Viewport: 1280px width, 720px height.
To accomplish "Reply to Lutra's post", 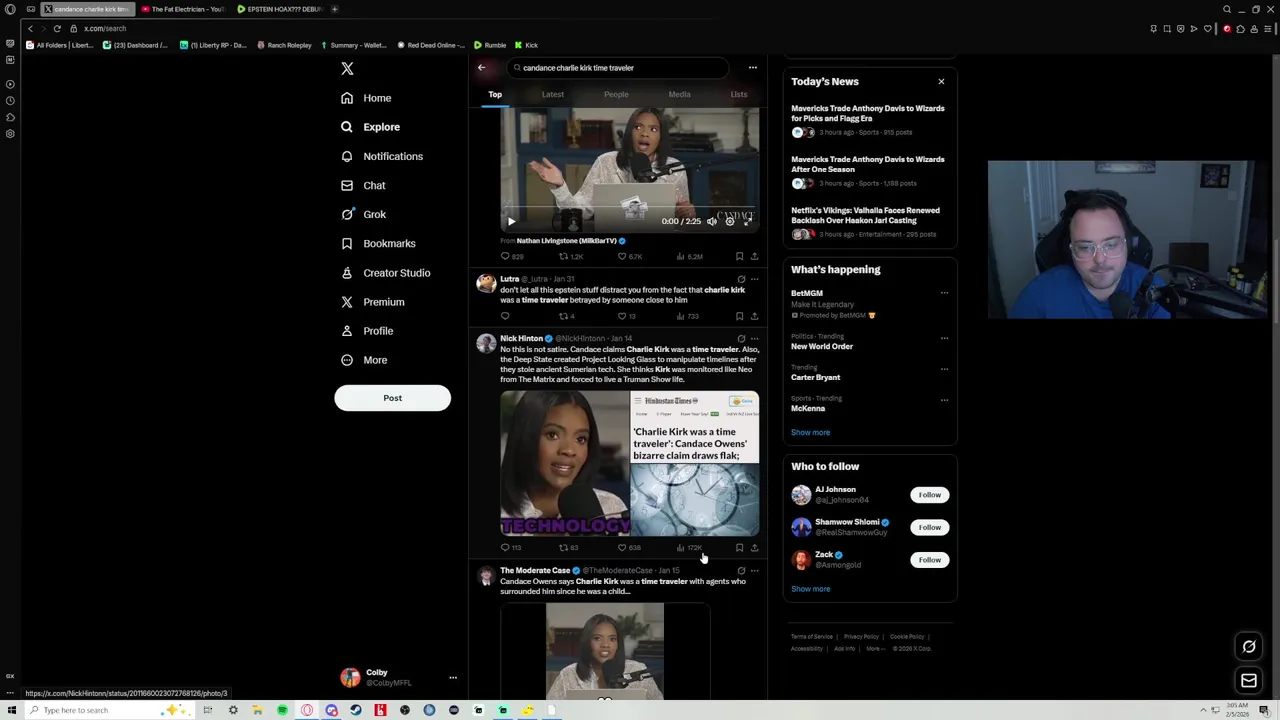I will (x=505, y=316).
